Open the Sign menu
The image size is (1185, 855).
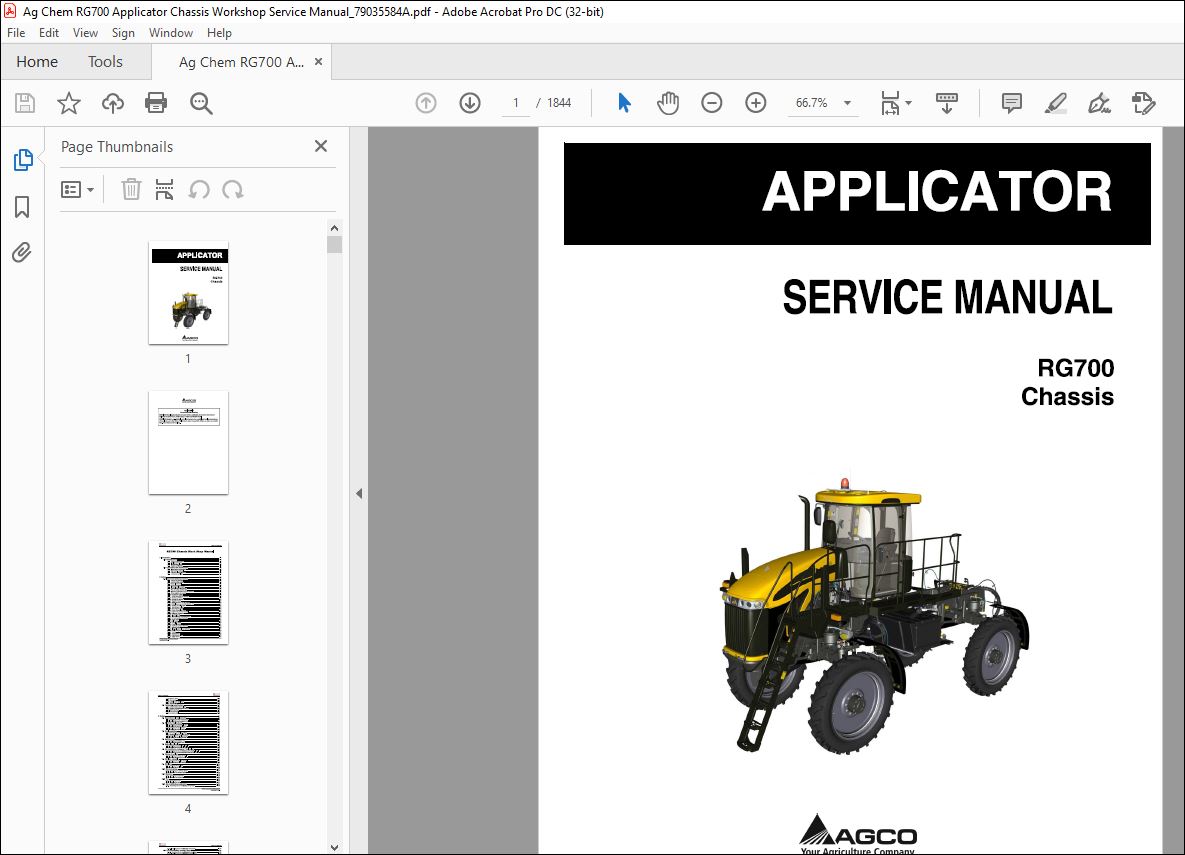123,33
